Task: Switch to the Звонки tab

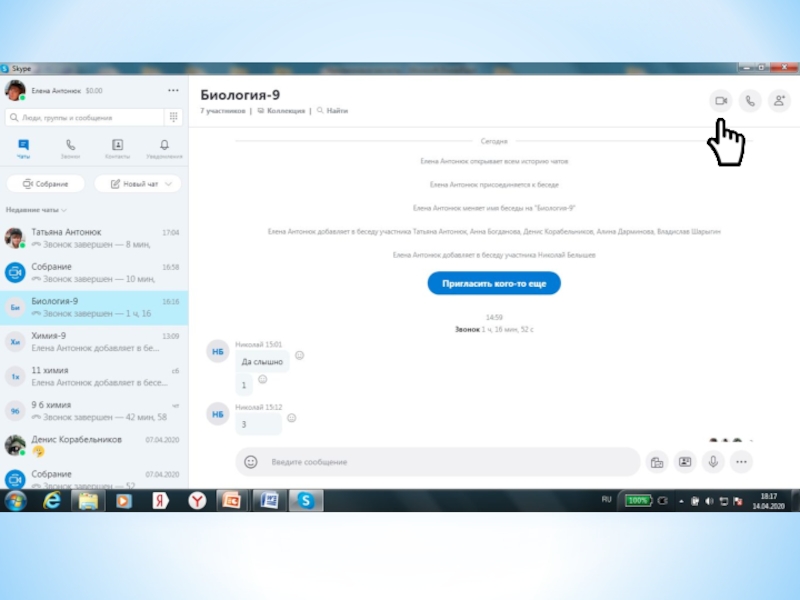Action: (70, 148)
